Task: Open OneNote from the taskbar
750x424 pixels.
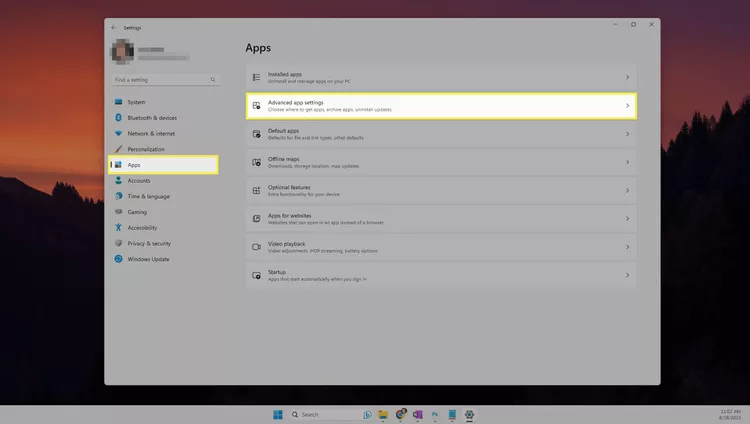Action: click(418, 414)
